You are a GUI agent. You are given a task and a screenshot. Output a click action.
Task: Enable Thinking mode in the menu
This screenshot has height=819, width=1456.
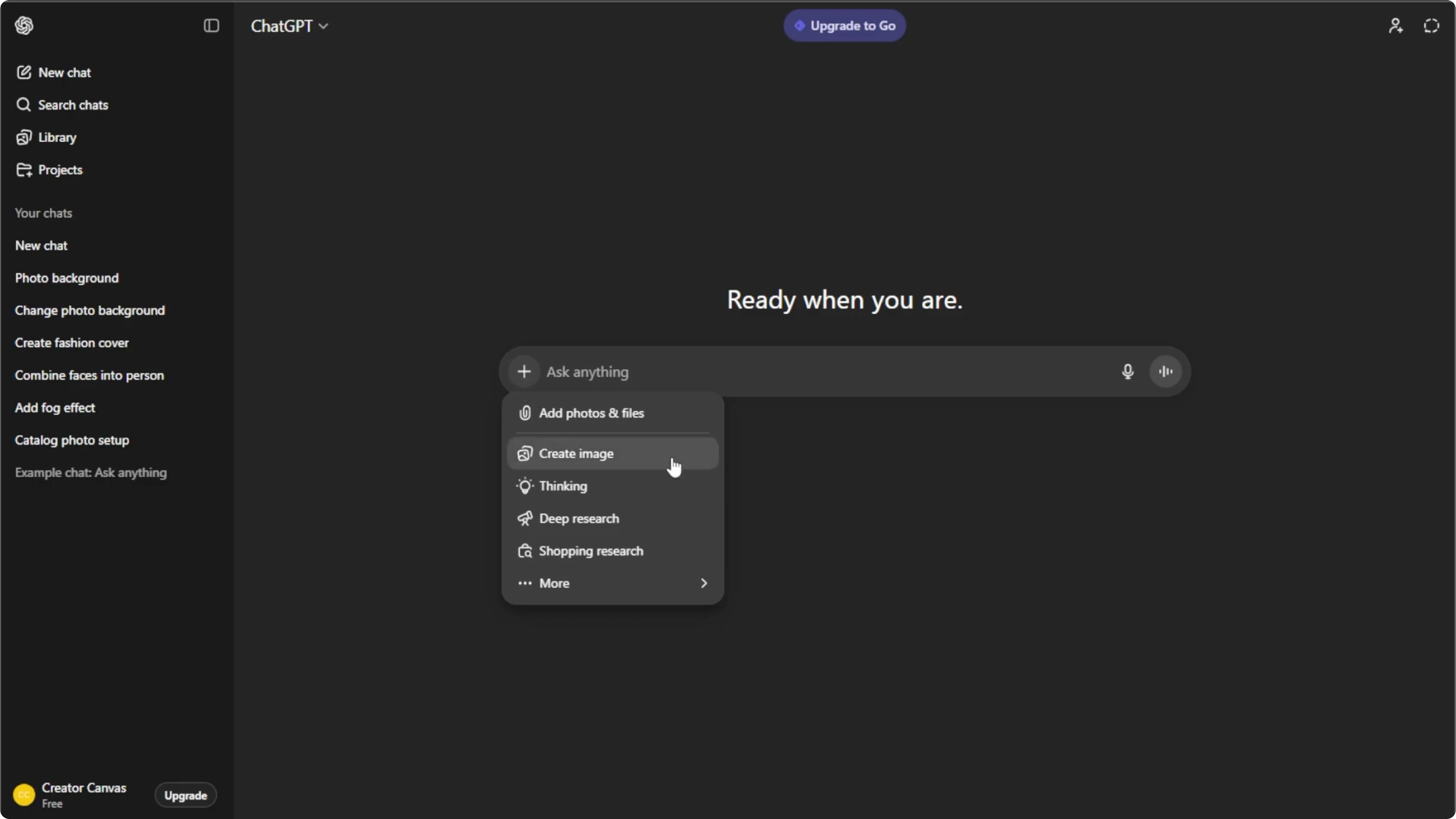[613, 486]
